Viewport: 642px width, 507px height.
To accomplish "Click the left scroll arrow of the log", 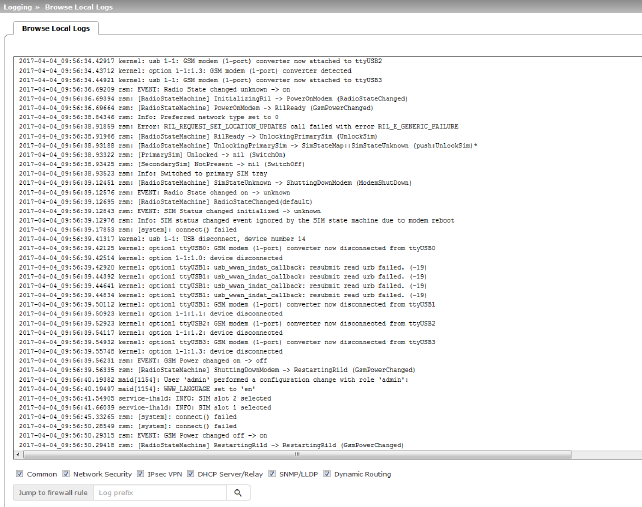I will click(18, 454).
